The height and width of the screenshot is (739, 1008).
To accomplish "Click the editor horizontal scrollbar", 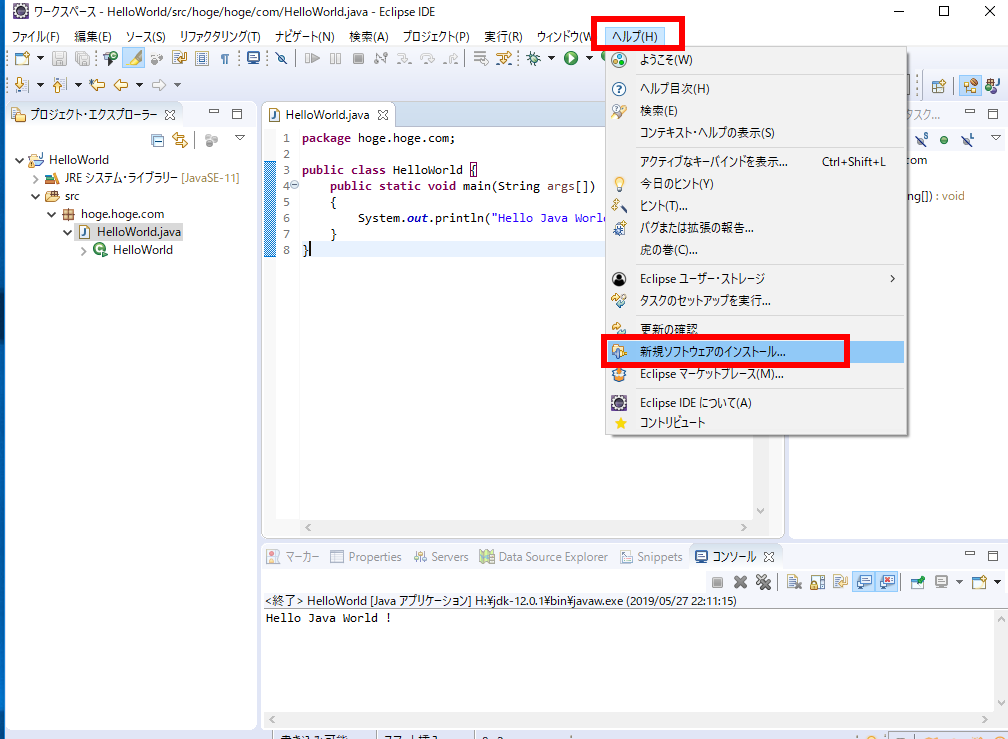I will (x=526, y=528).
